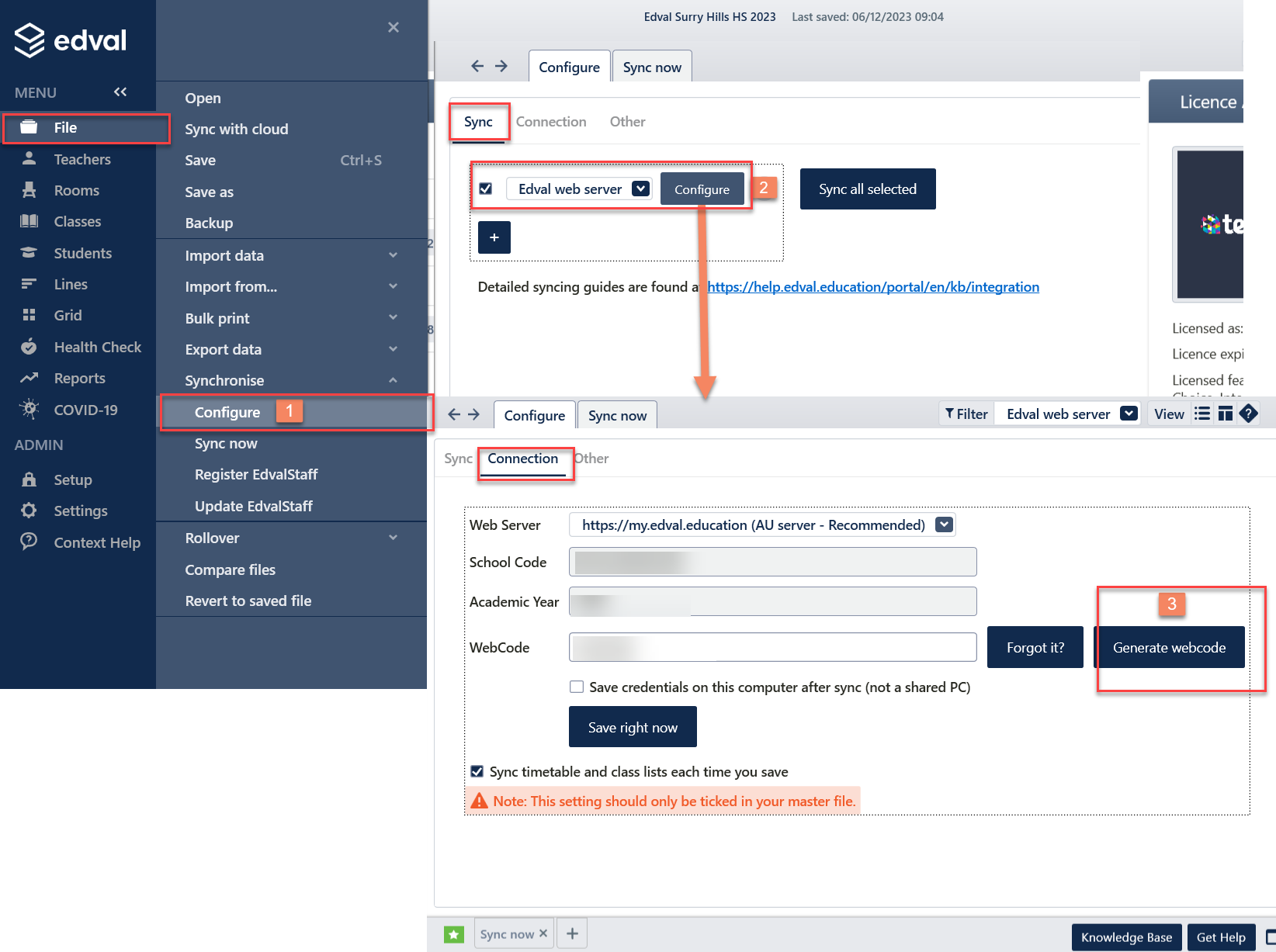Click the Teachers person icon

[29, 159]
